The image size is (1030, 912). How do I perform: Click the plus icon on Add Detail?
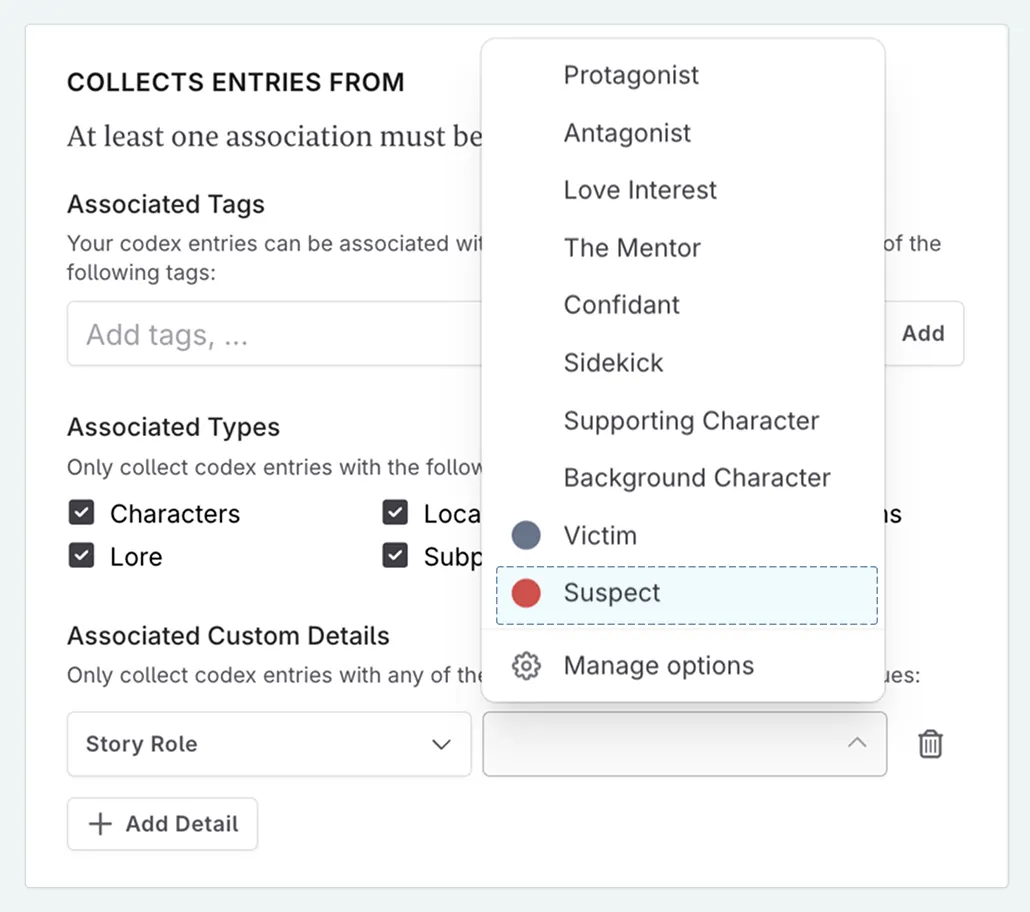tap(99, 823)
